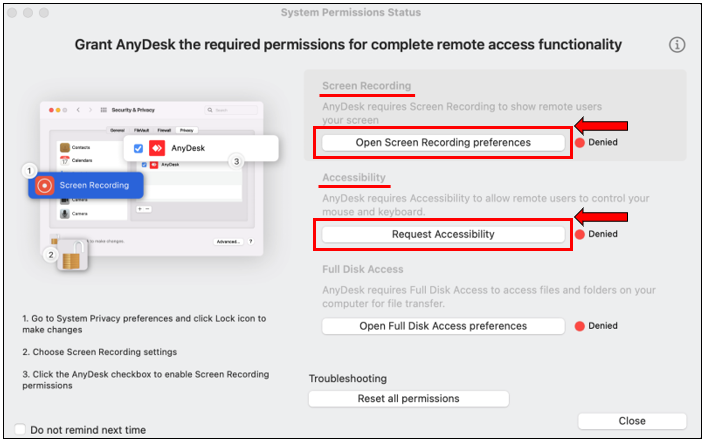Click the Calendars icon in the illustration
The width and height of the screenshot is (705, 442).
(x=64, y=160)
